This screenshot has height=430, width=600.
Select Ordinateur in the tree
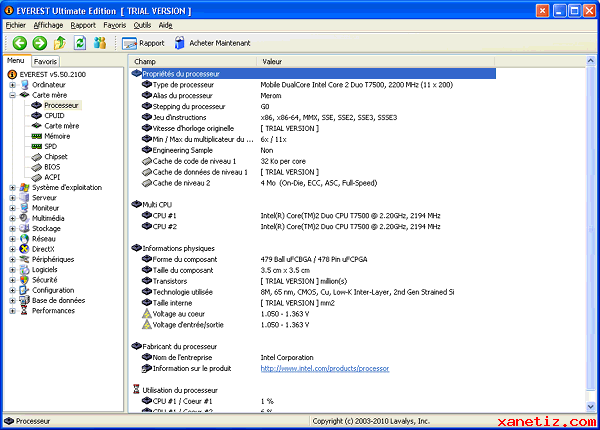coord(49,85)
